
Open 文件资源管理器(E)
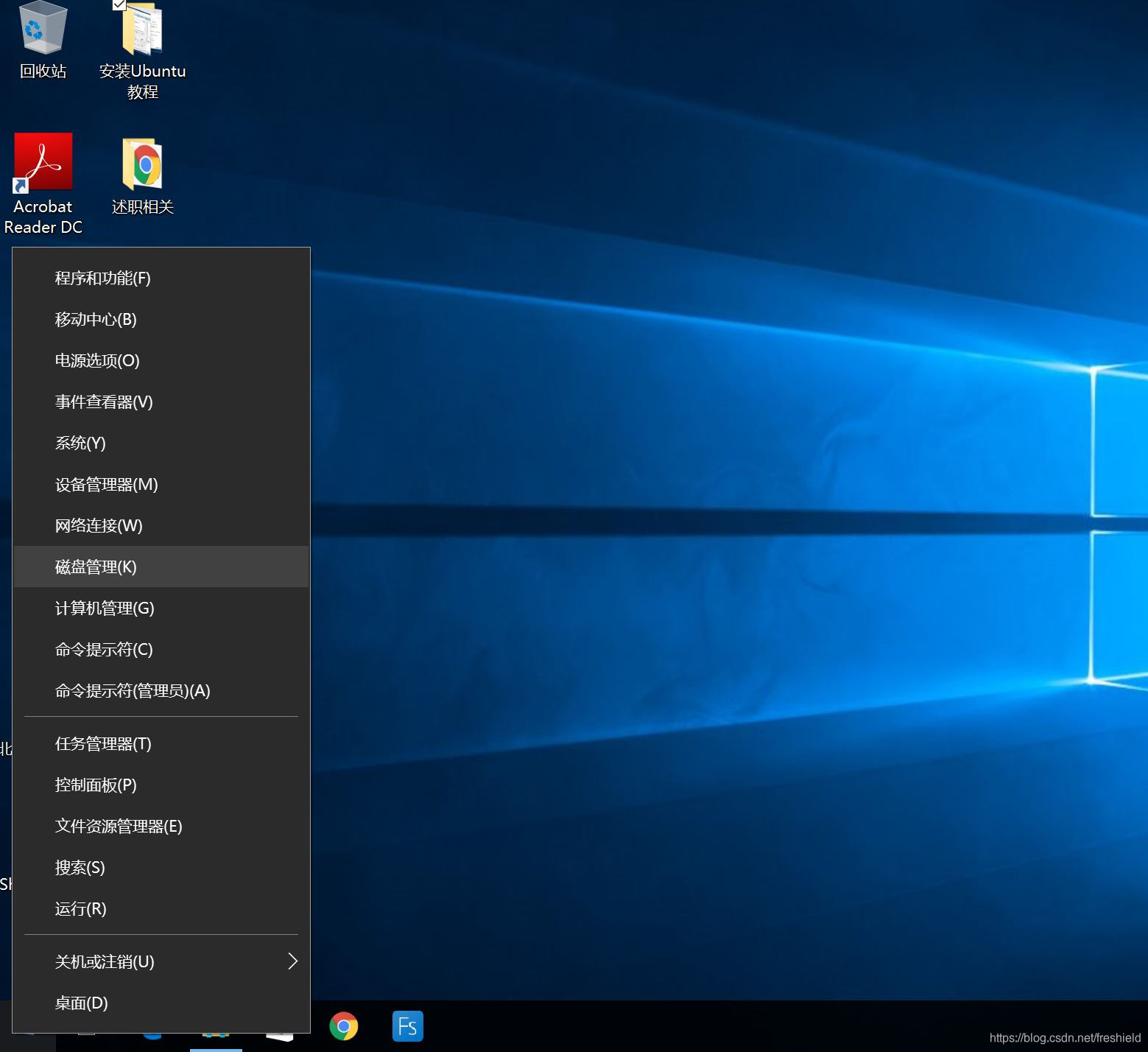161,826
